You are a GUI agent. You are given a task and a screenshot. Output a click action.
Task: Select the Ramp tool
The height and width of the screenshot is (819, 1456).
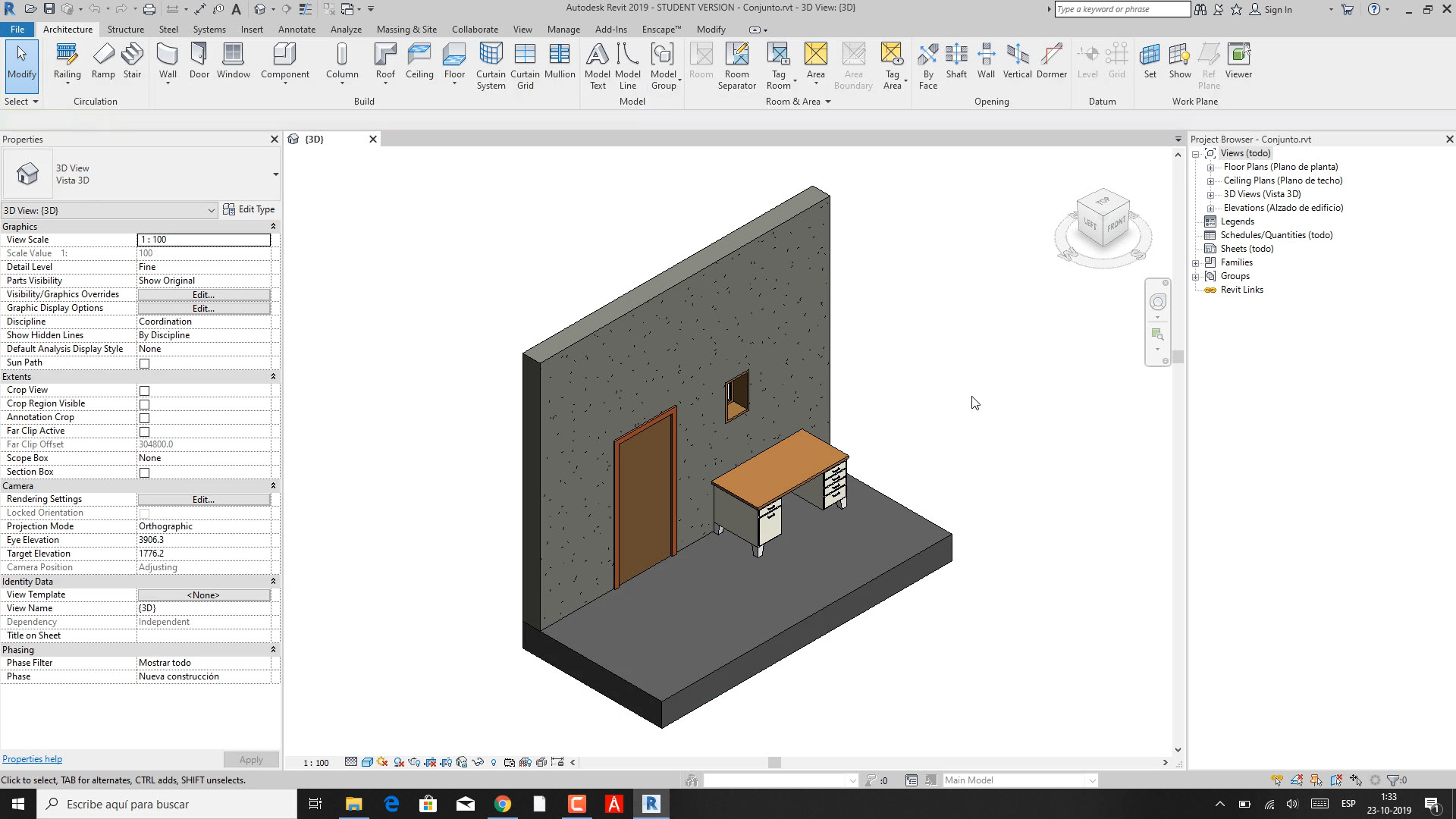click(x=103, y=61)
